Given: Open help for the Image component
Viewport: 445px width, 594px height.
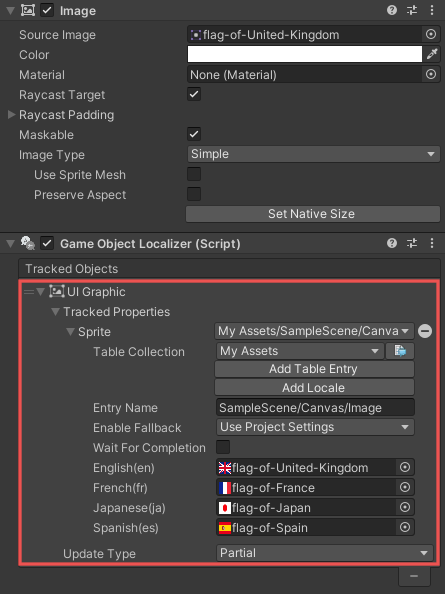Looking at the screenshot, I should (392, 10).
